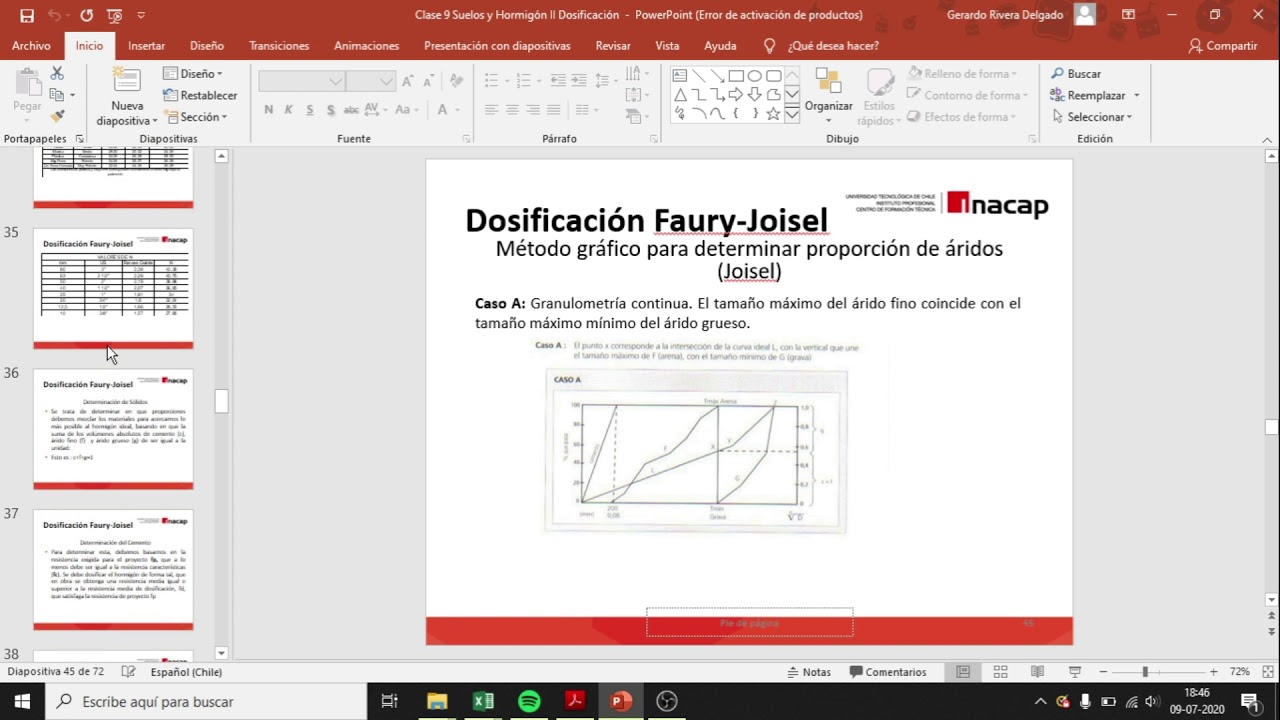Click the Pegar paste button
1280x720 pixels.
27,93
